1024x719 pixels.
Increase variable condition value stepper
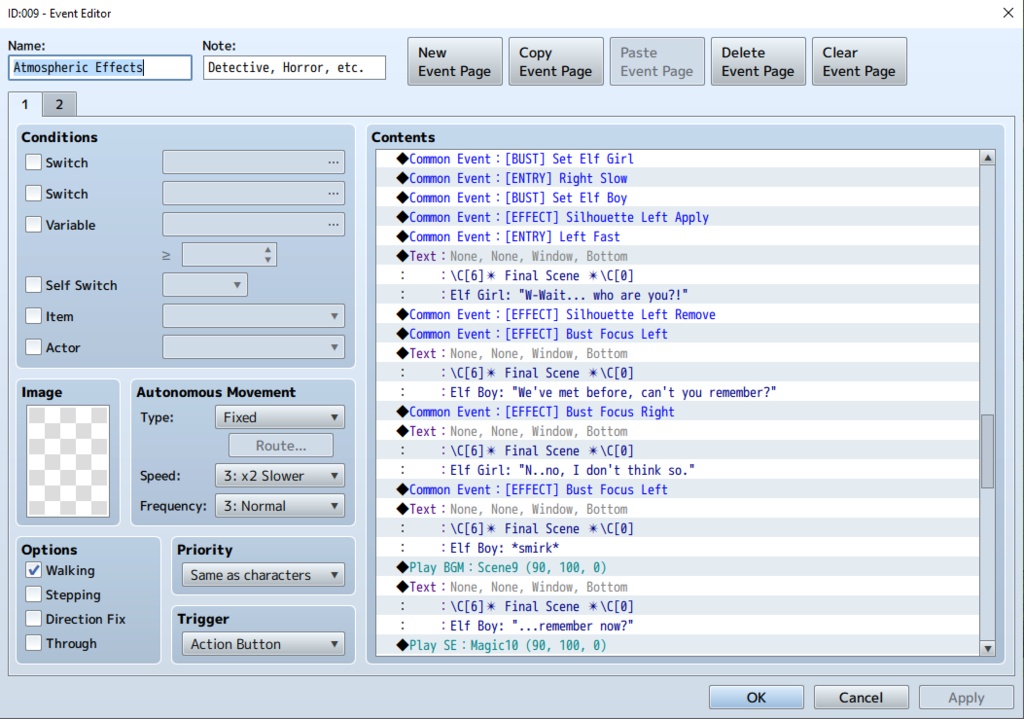tap(268, 249)
